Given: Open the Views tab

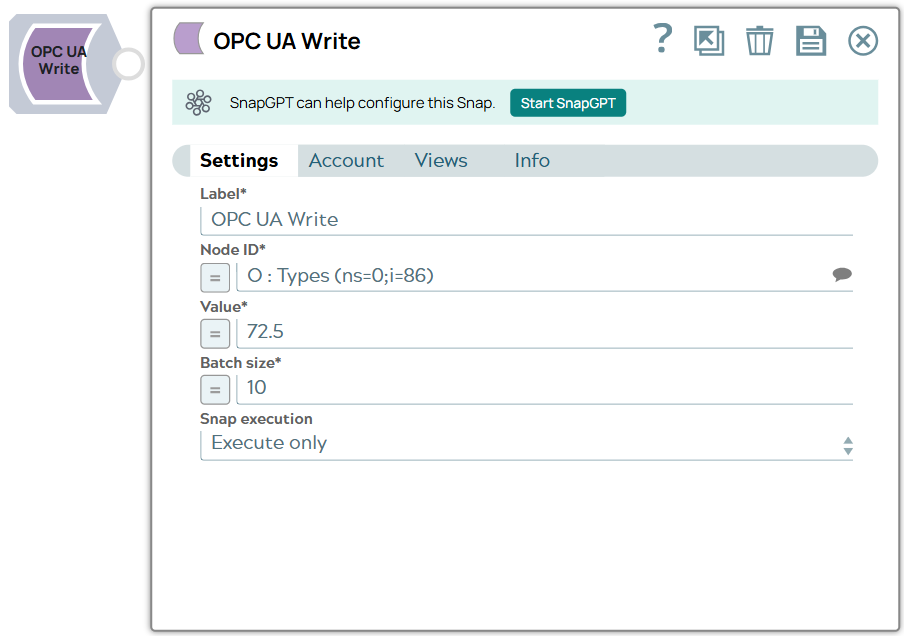Looking at the screenshot, I should coord(440,160).
